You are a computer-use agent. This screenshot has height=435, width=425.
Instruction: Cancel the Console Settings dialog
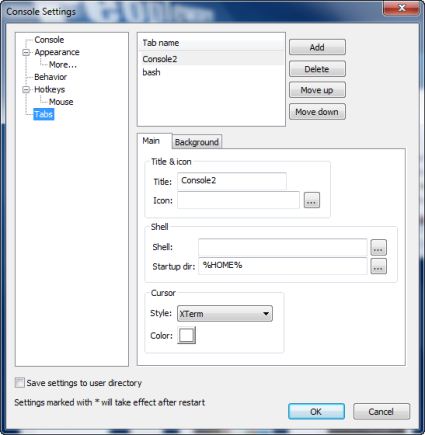point(381,412)
